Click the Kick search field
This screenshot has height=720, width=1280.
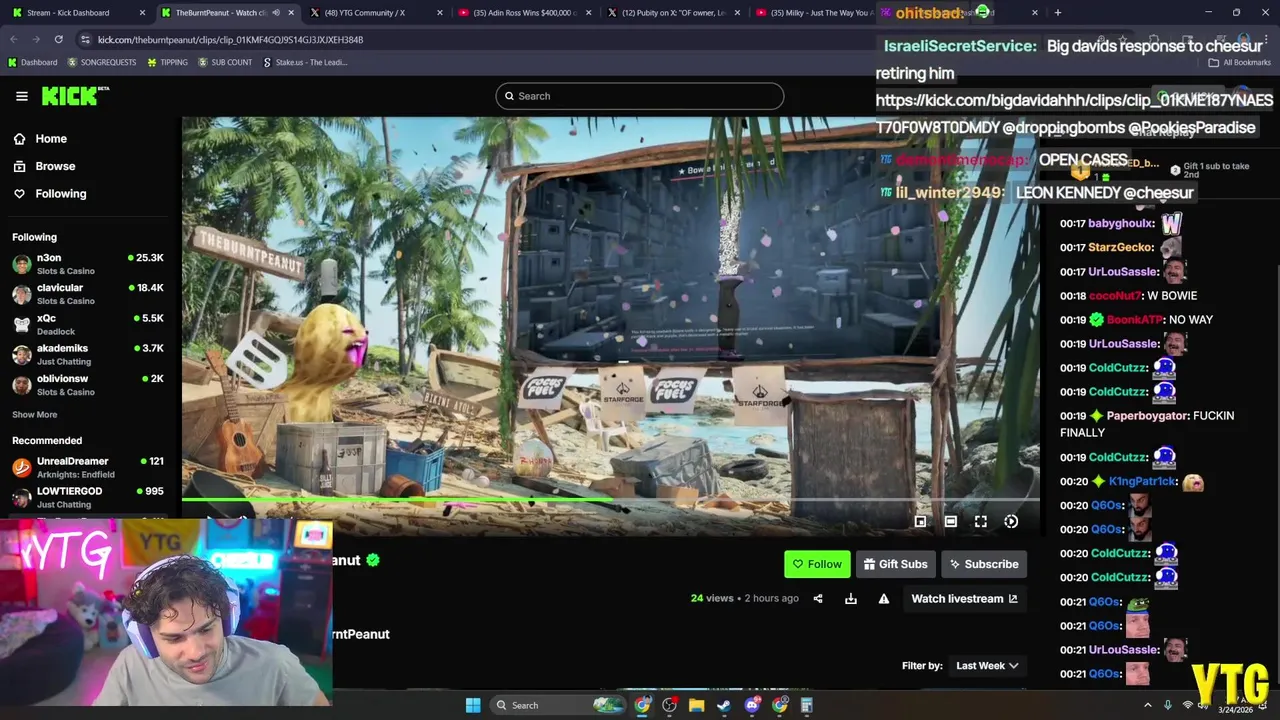(639, 96)
